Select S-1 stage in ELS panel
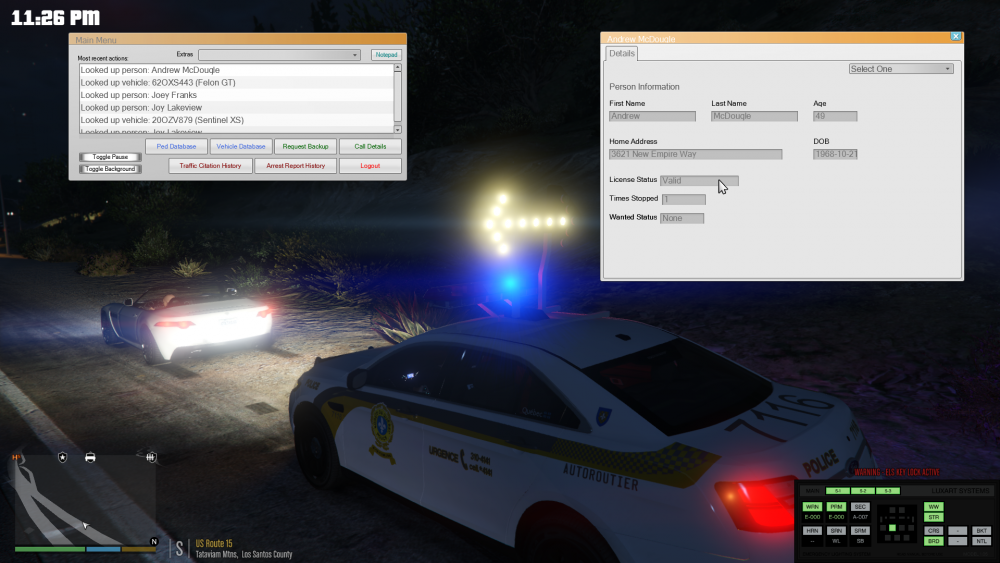 (x=837, y=491)
